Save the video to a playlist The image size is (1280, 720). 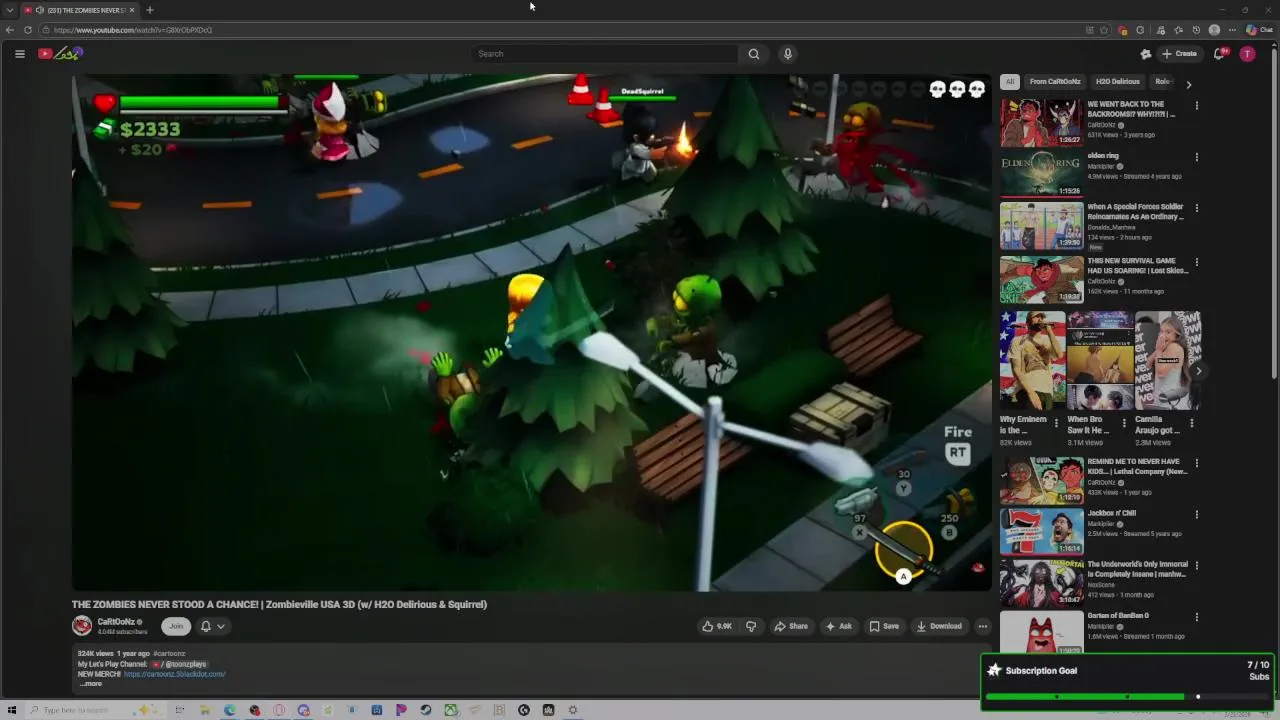[x=884, y=626]
